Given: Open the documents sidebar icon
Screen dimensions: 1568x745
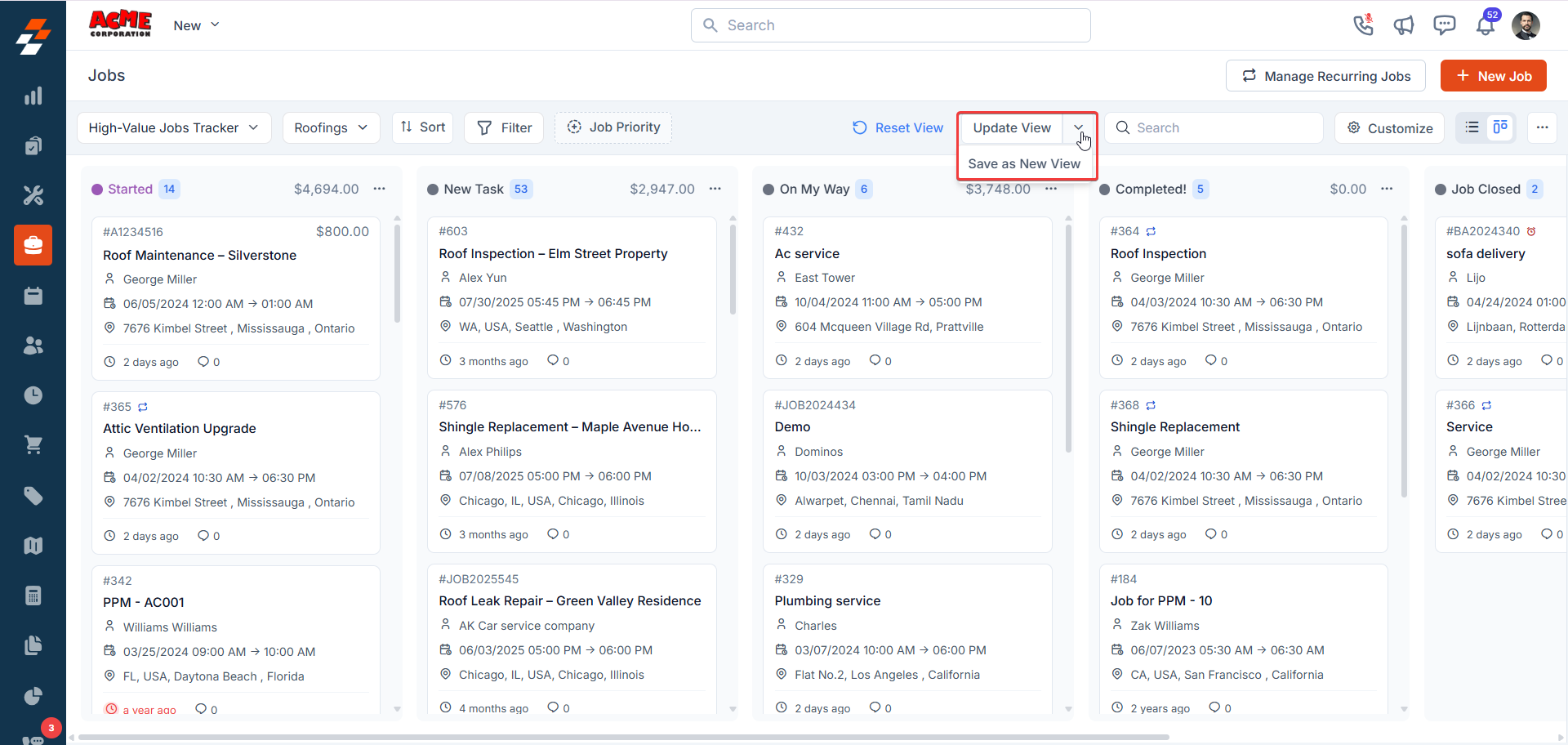Looking at the screenshot, I should [33, 645].
